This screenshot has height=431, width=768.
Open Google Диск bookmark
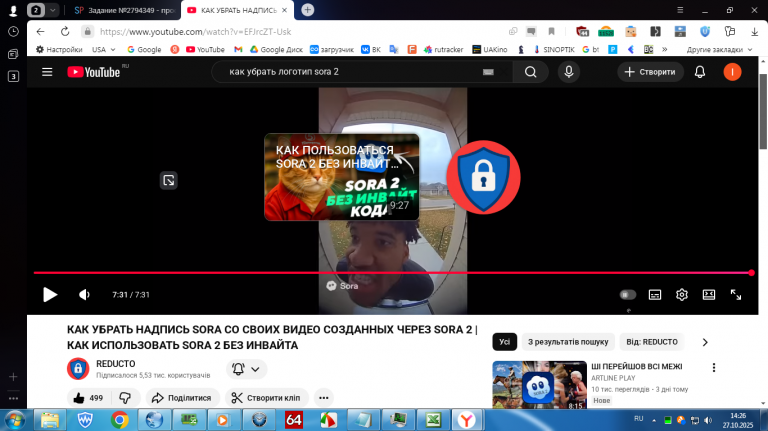pos(276,49)
